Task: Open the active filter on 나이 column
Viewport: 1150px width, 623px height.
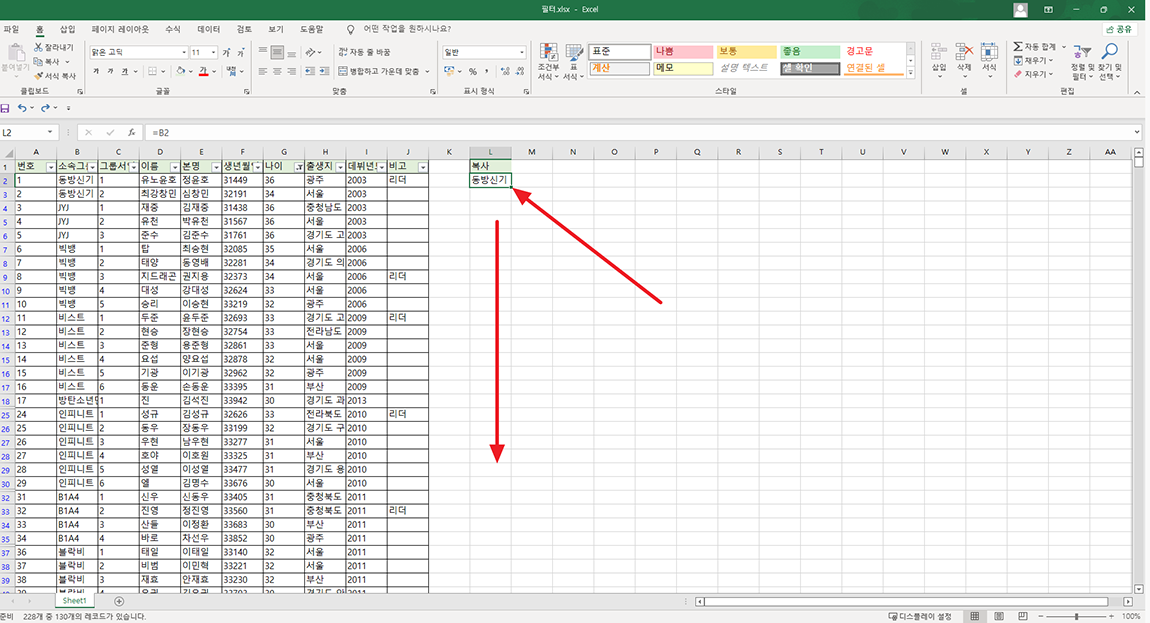Action: 299,167
